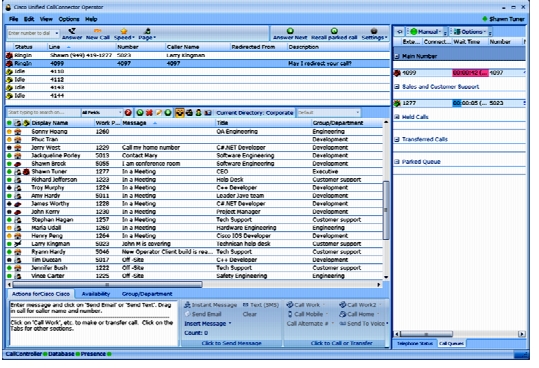Click Recall parked call

pos(334,34)
